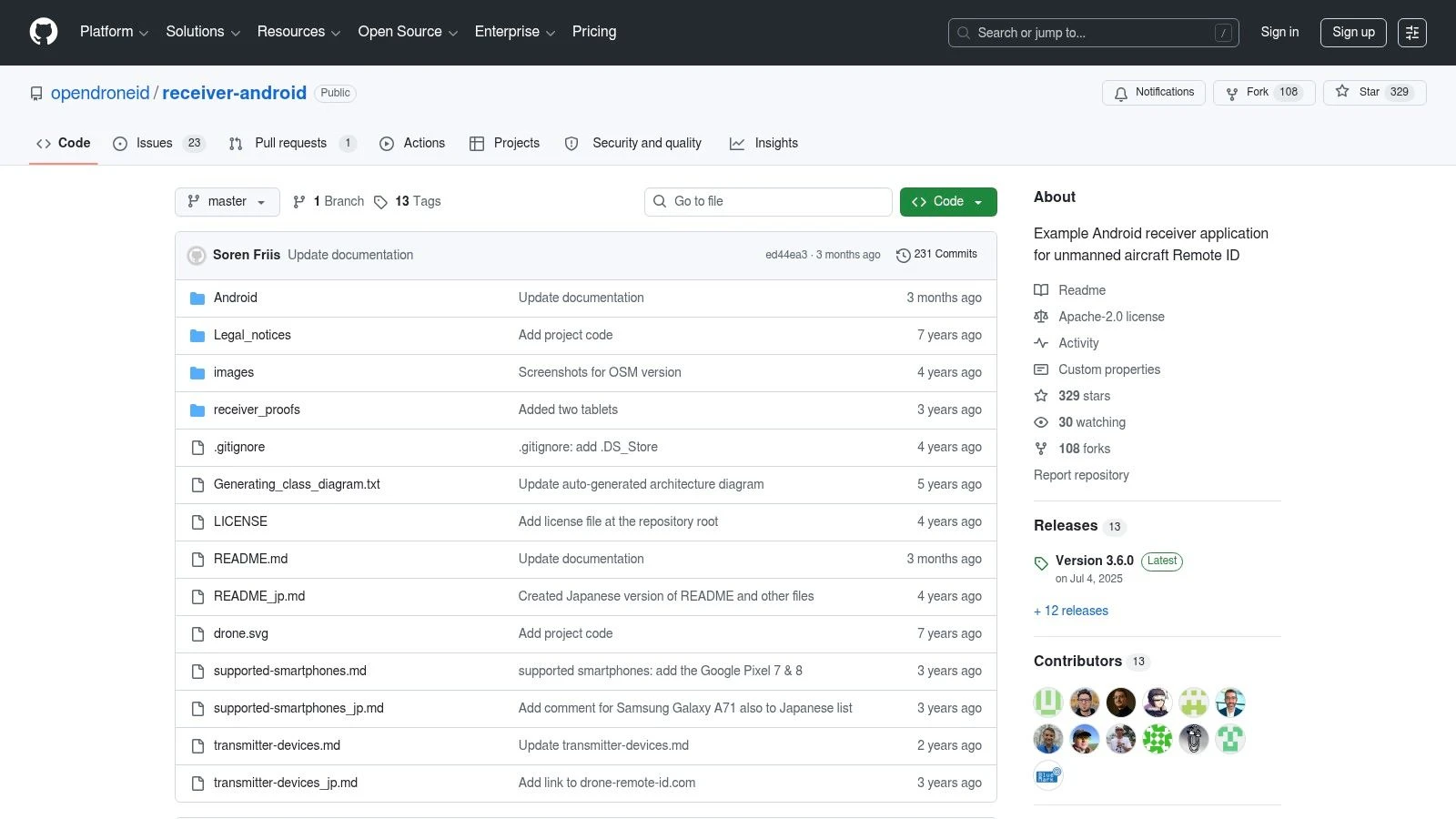Open the opendroneid owner link

[x=100, y=94]
